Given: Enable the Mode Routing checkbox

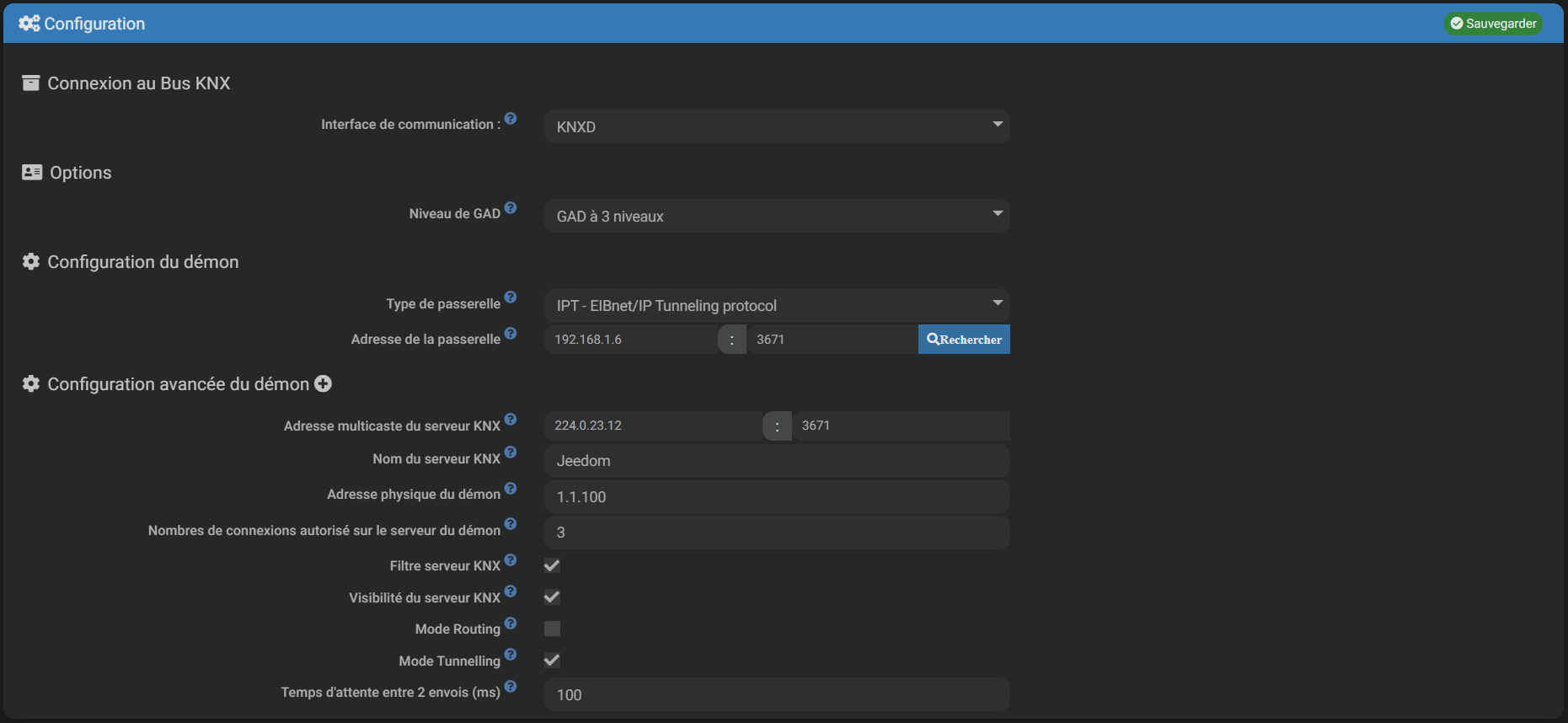Looking at the screenshot, I should [552, 629].
